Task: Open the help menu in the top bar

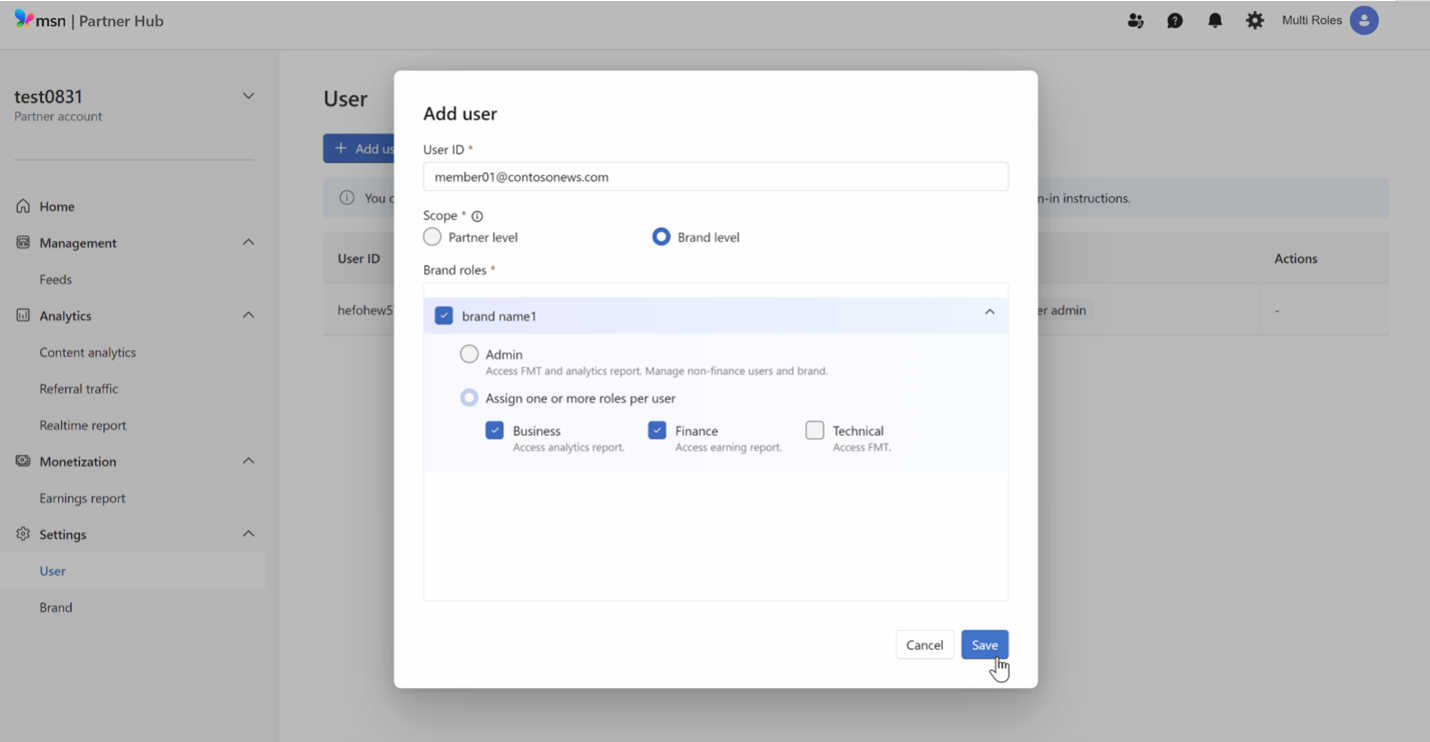Action: click(1175, 20)
